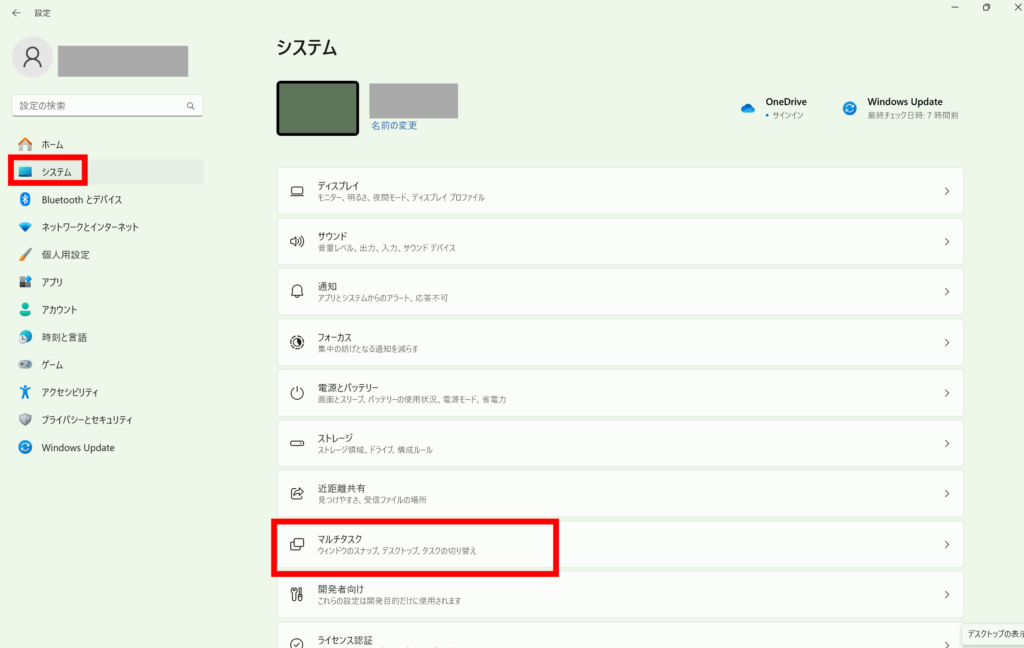Click the Display monitor icon
The height and width of the screenshot is (648, 1024).
tap(297, 191)
